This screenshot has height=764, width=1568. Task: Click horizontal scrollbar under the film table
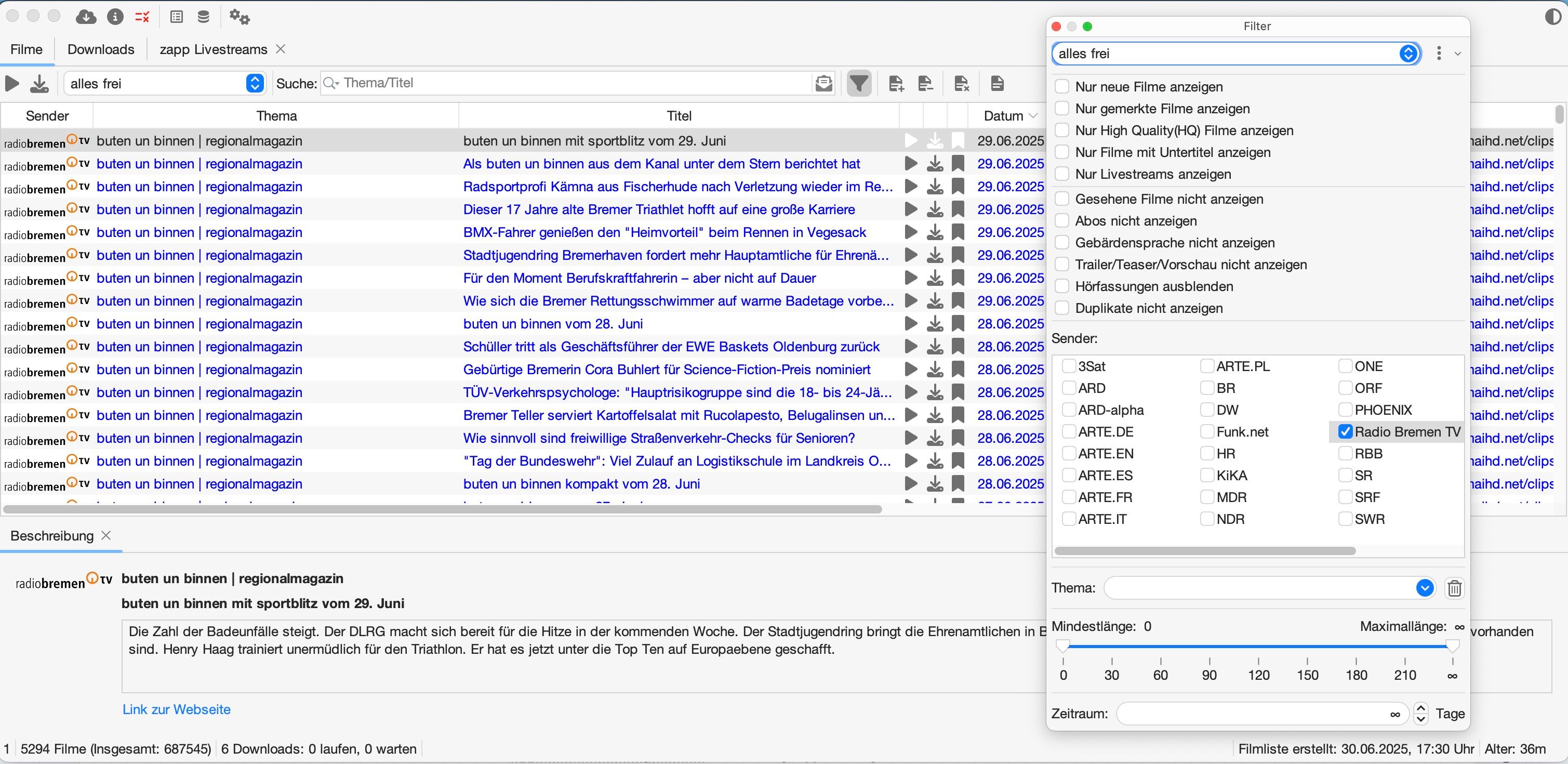pyautogui.click(x=443, y=509)
